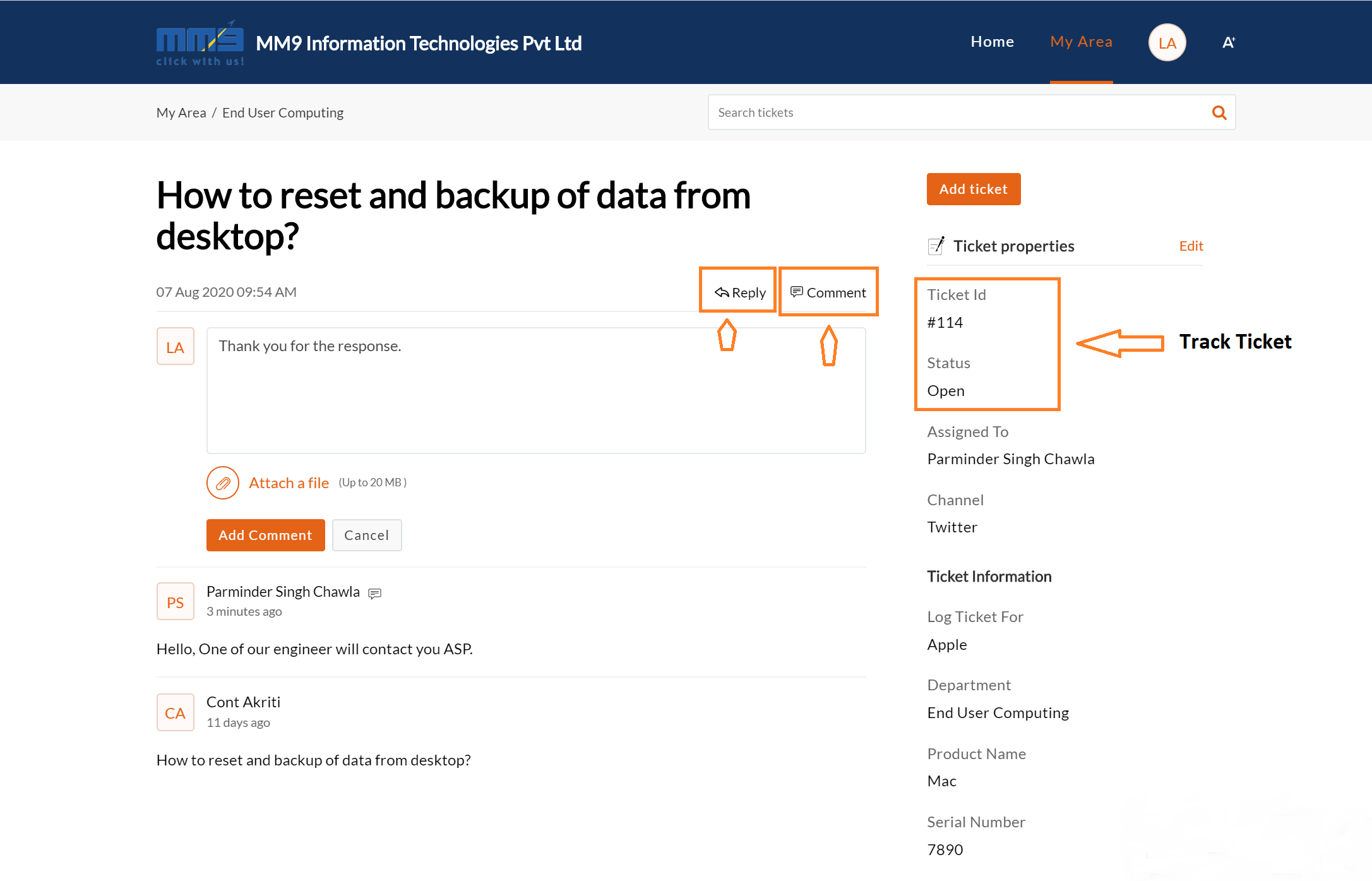Click the paperclip attach icon
The height and width of the screenshot is (881, 1372).
(x=222, y=483)
